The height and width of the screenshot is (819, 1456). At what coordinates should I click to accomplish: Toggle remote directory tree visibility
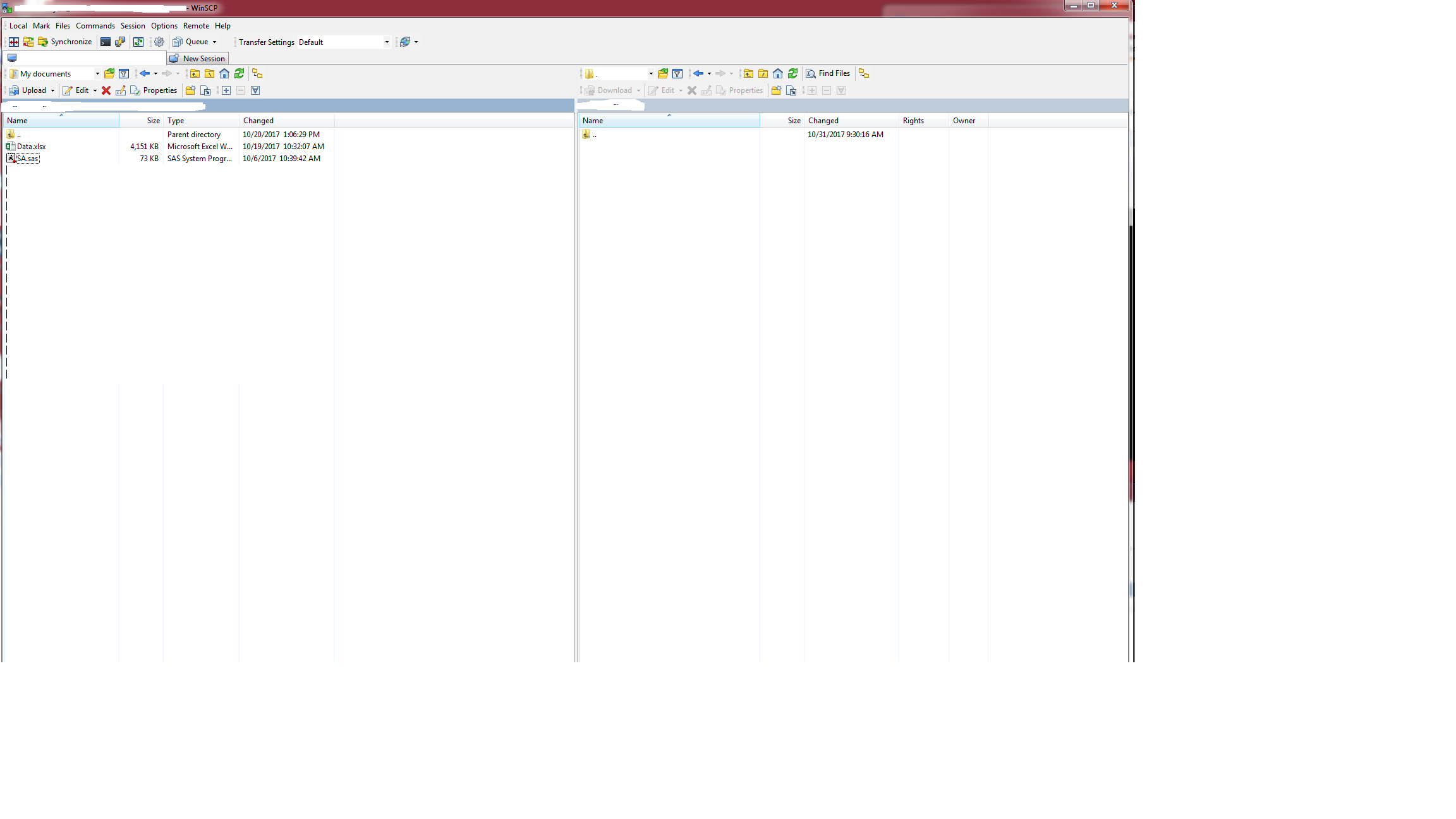coord(864,73)
